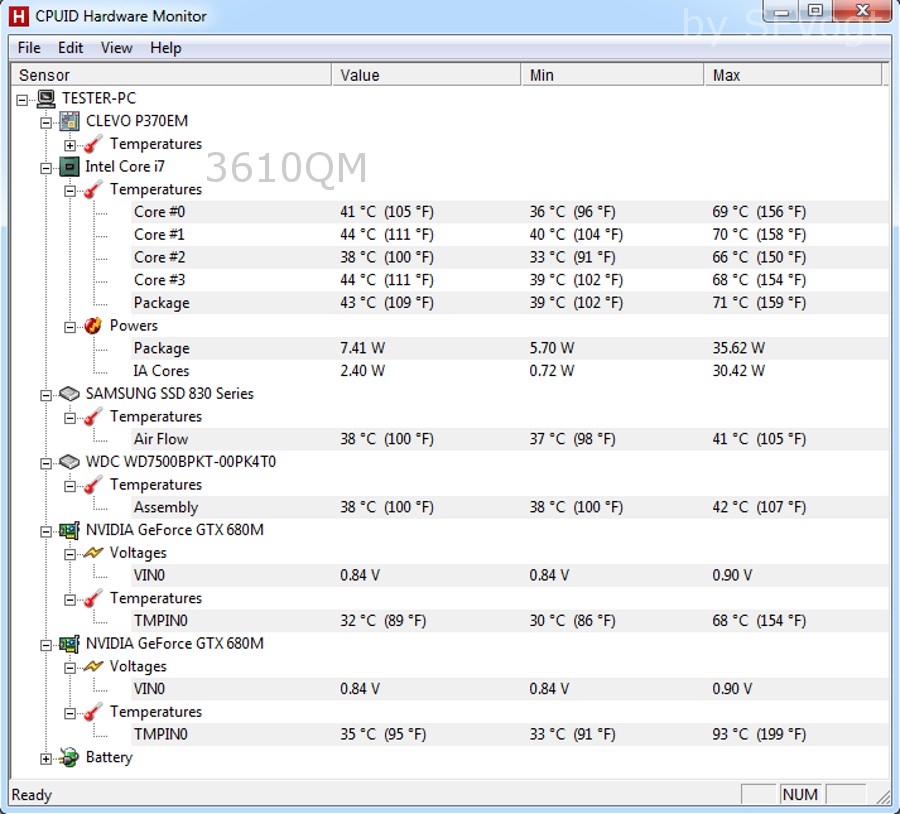Click the Battery icon
The height and width of the screenshot is (814, 900).
(69, 757)
